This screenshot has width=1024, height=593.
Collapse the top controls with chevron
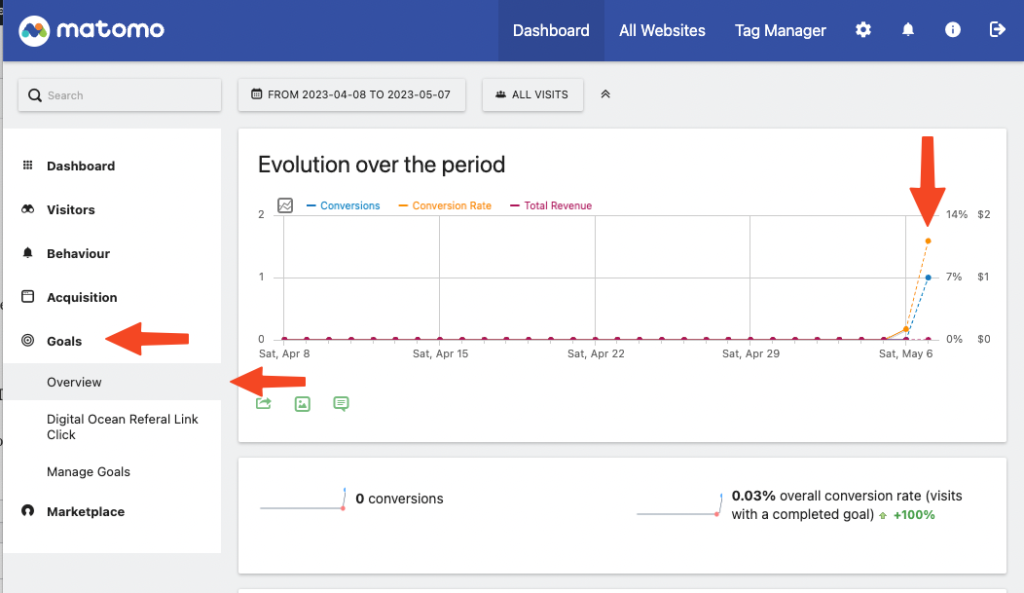click(x=605, y=95)
